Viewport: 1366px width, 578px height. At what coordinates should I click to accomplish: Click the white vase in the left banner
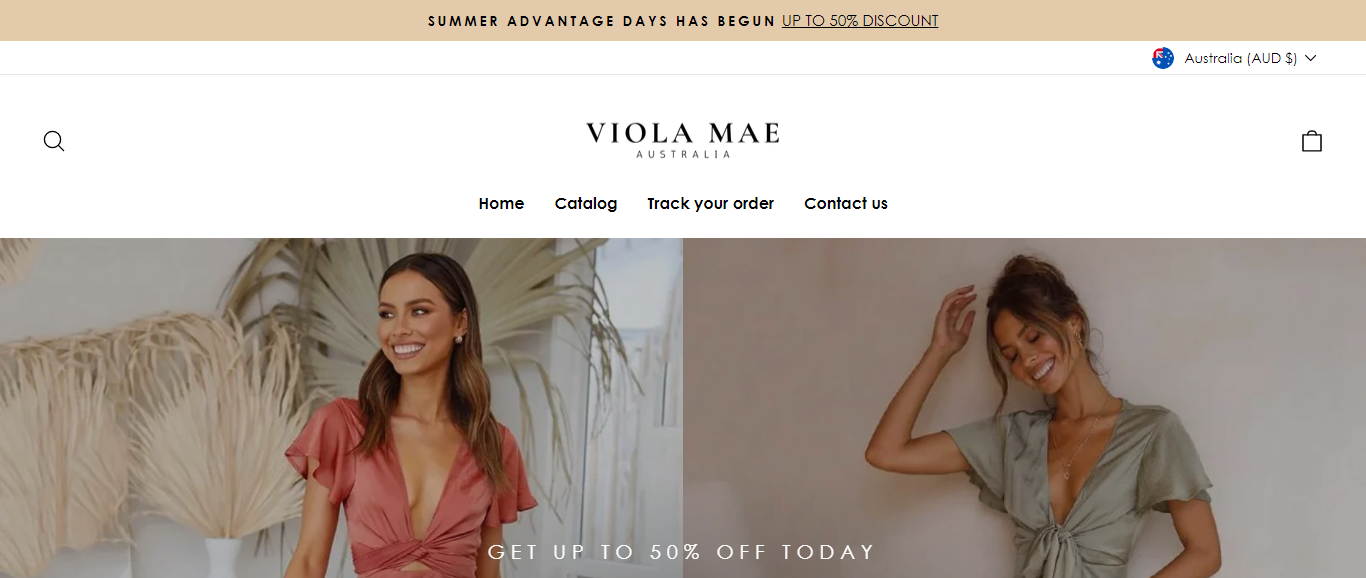point(222,558)
